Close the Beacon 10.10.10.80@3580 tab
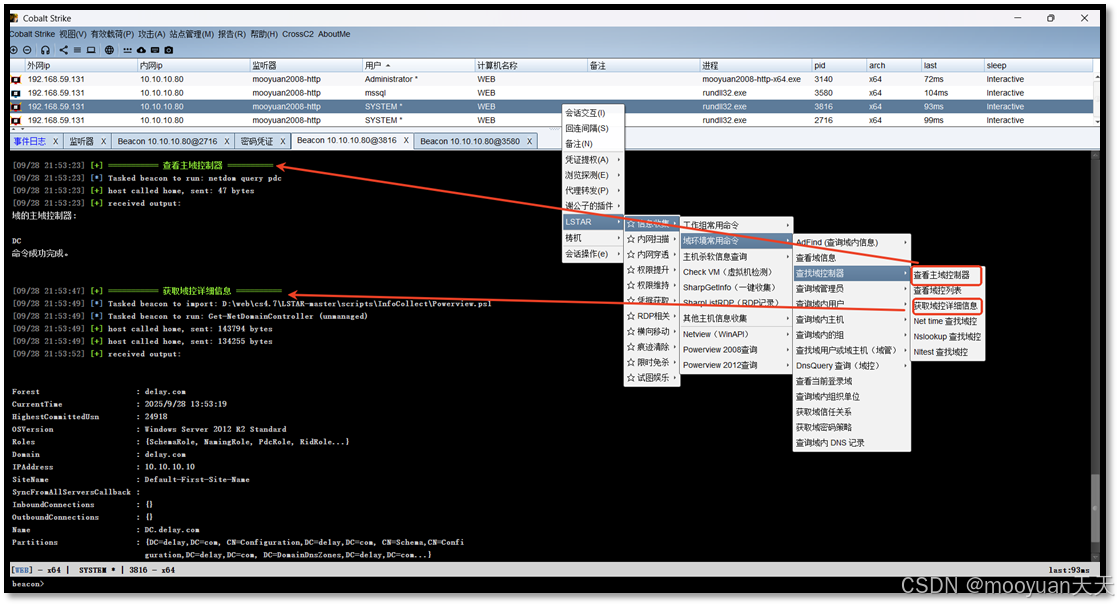Image resolution: width=1119 pixels, height=606 pixels. point(530,141)
